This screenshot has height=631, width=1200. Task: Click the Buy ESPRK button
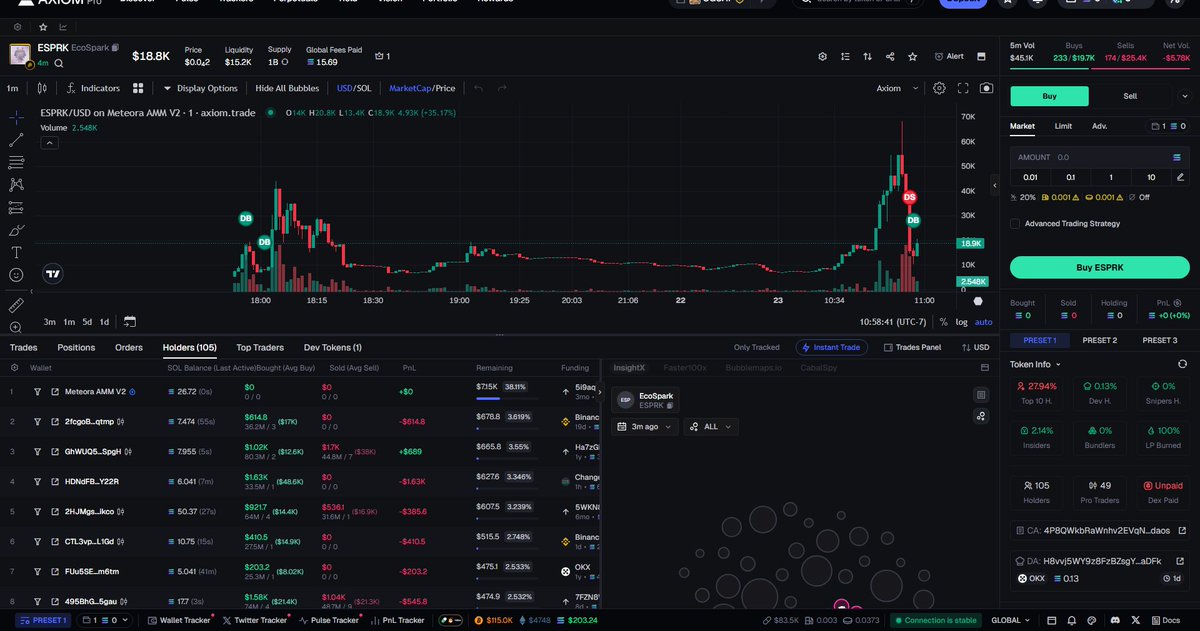coord(1099,267)
